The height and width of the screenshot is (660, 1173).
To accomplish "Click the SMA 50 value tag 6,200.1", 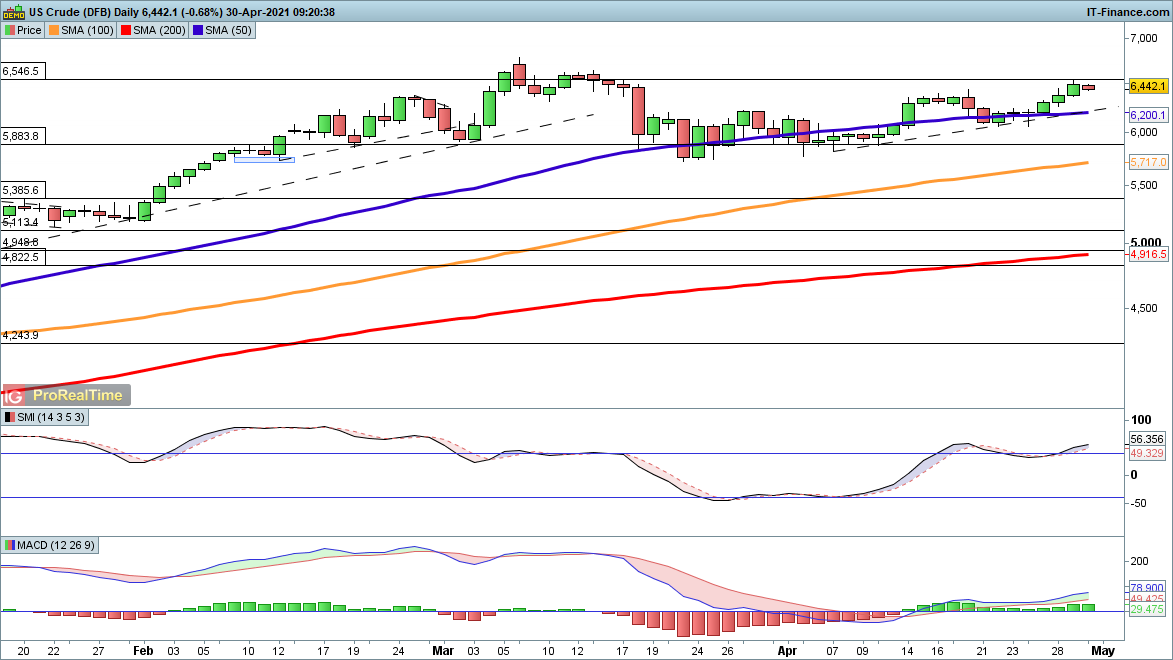I will point(1148,115).
